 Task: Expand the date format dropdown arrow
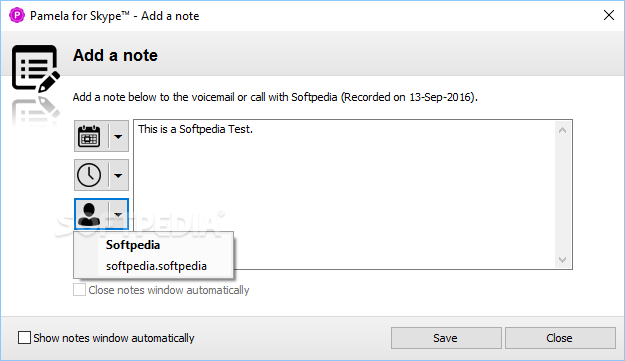click(118, 136)
